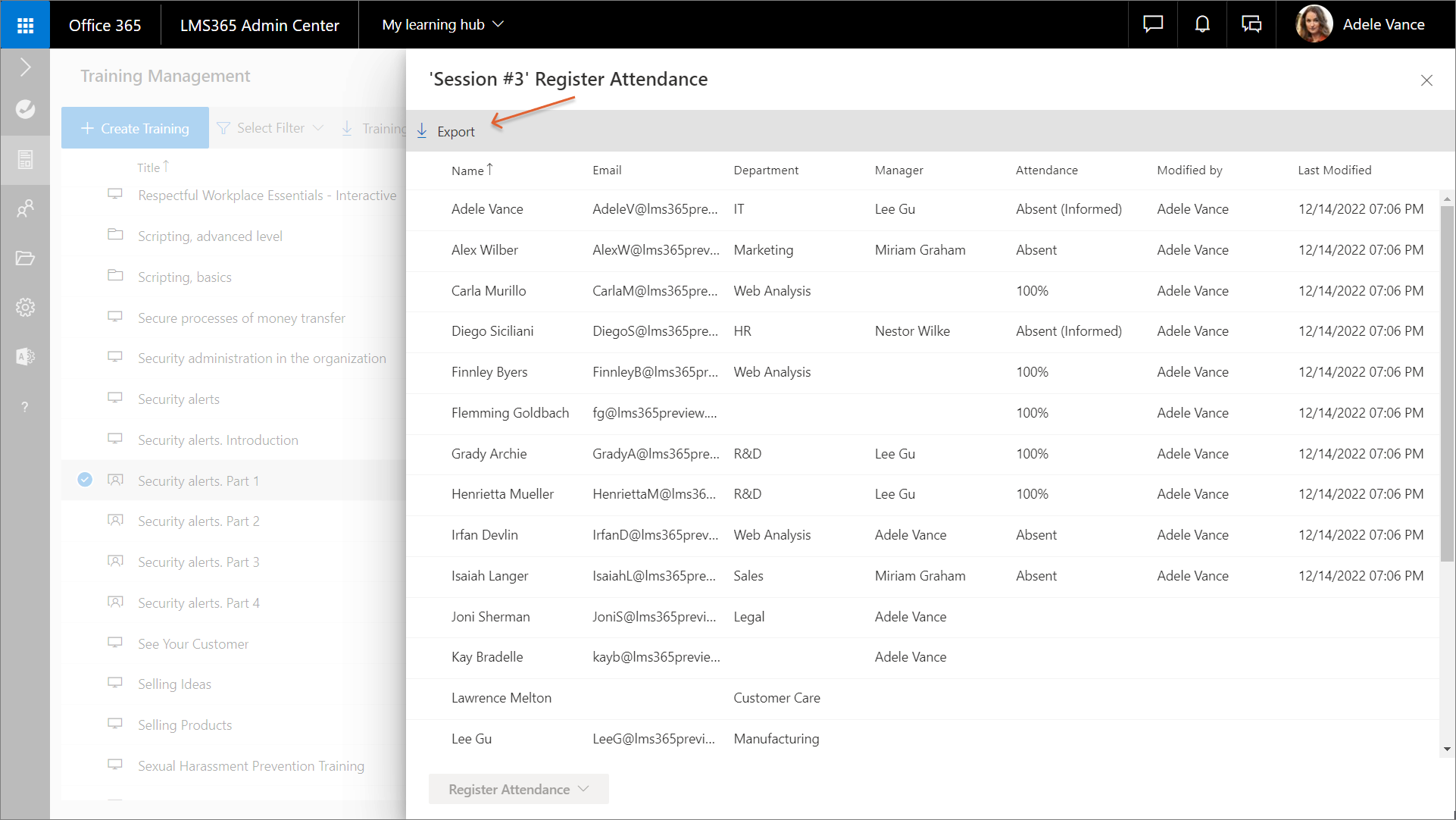
Task: Expand the left sidebar navigation arrow
Action: [25, 67]
